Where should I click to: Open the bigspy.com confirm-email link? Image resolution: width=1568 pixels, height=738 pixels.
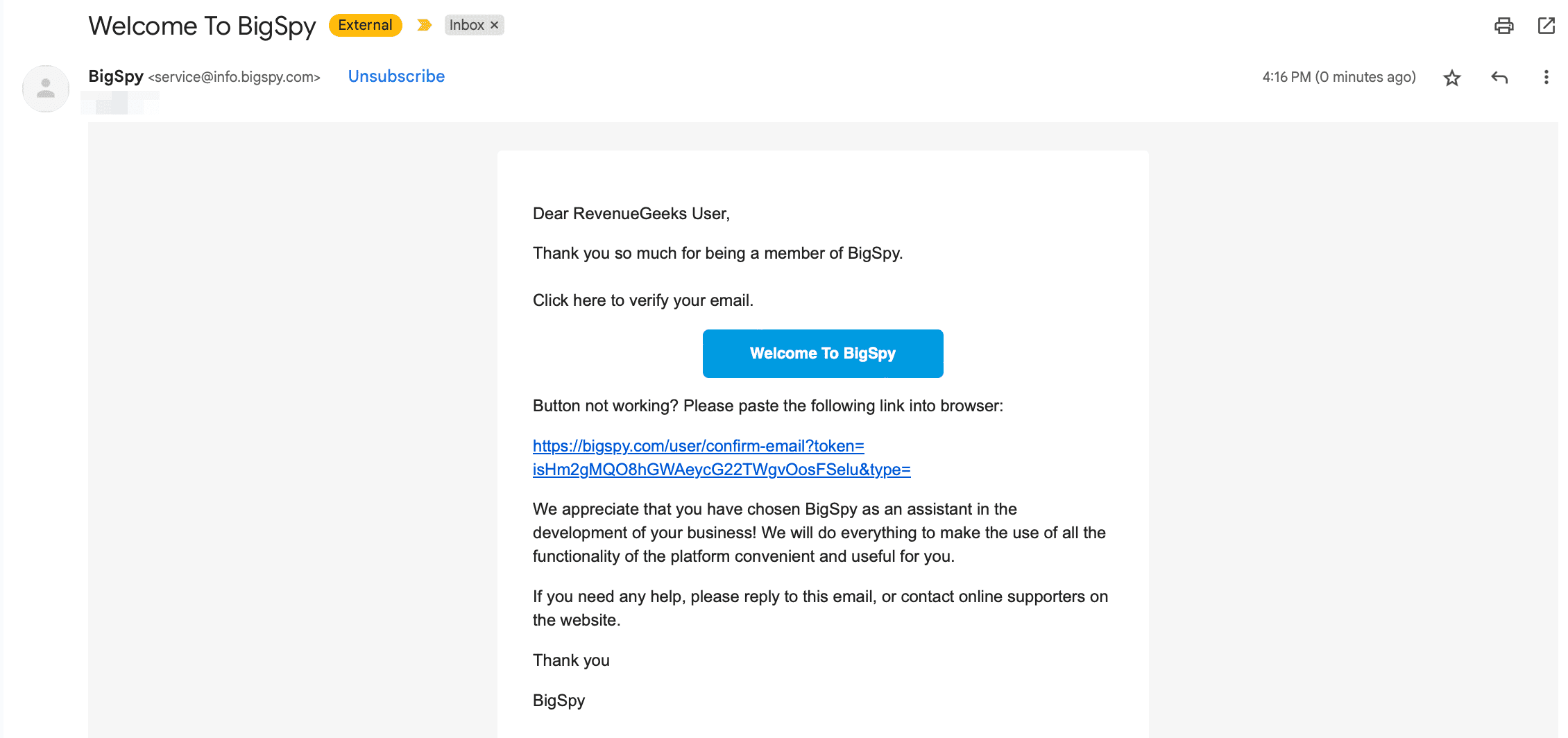point(698,446)
